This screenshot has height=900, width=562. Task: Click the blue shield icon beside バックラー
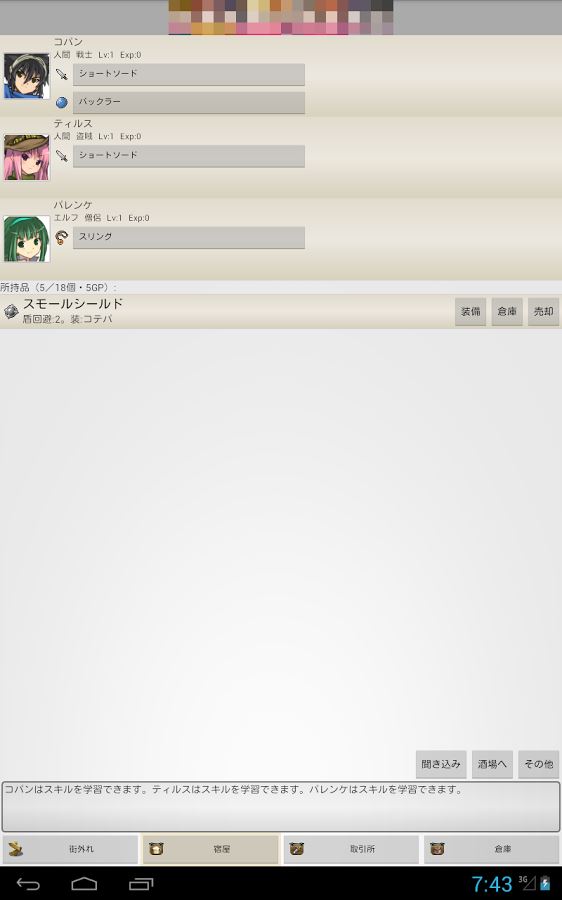pyautogui.click(x=61, y=102)
